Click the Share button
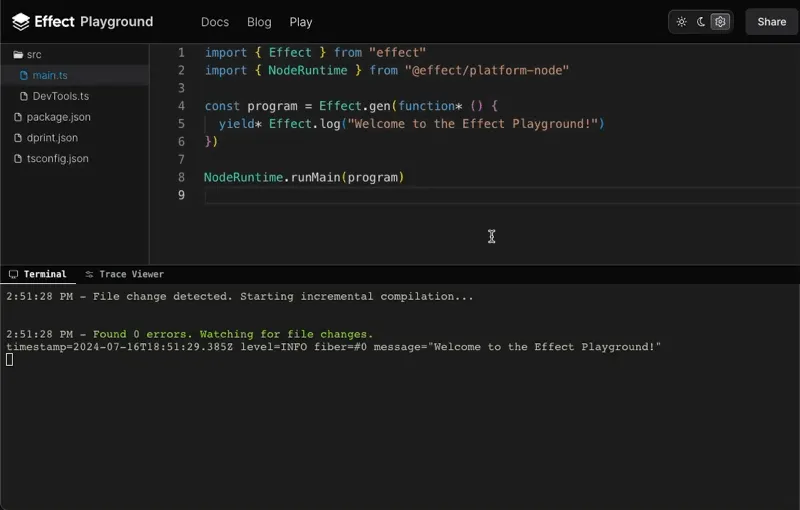The height and width of the screenshot is (510, 800). (x=771, y=22)
